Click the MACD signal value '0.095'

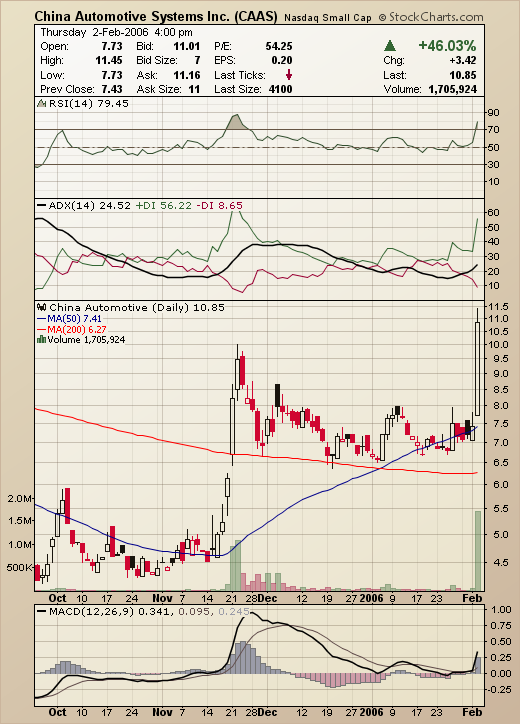194,612
